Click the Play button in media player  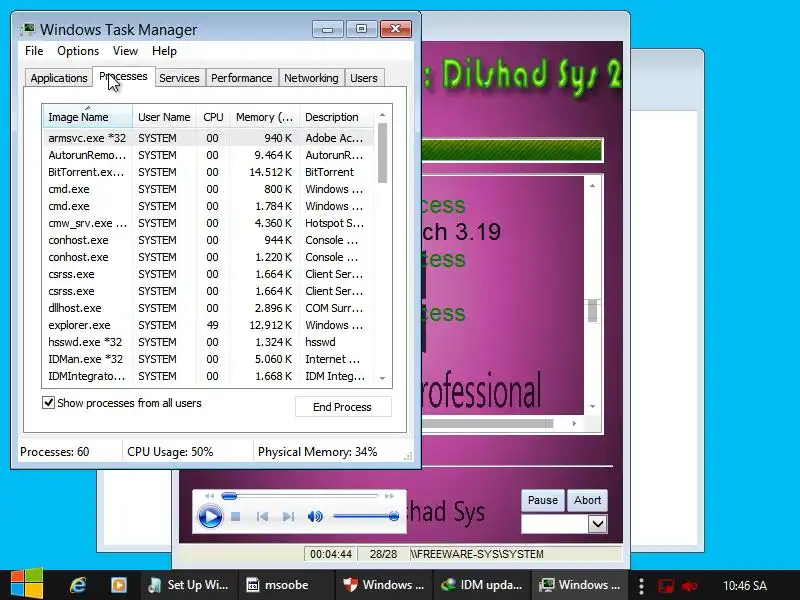[210, 516]
